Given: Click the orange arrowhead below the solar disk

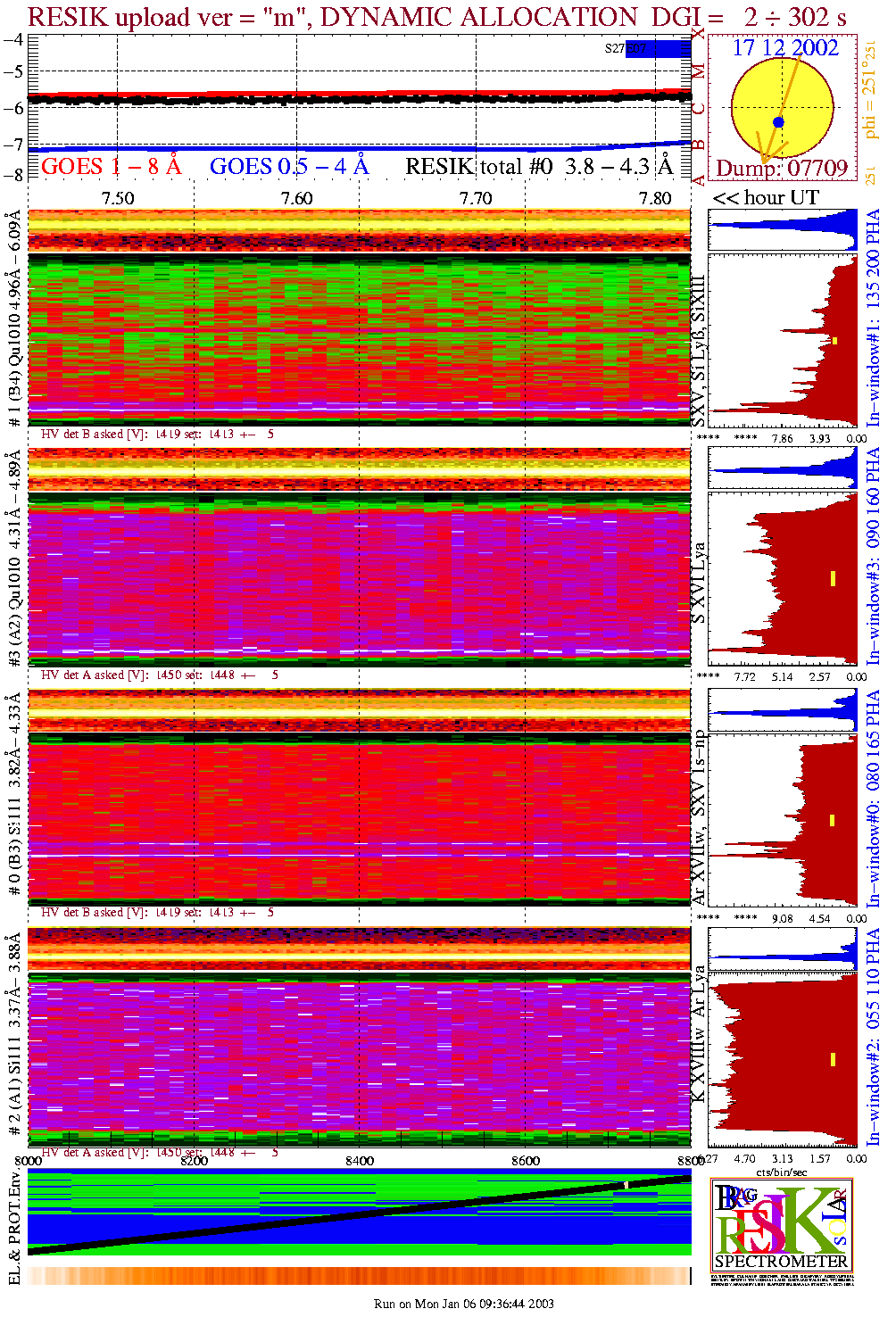Looking at the screenshot, I should click(765, 158).
